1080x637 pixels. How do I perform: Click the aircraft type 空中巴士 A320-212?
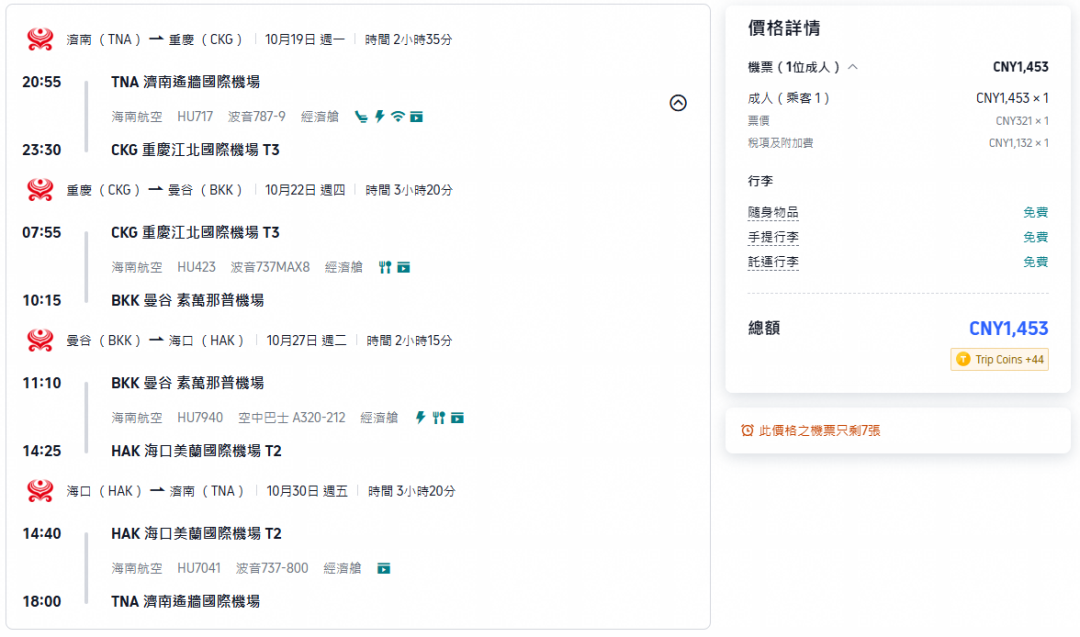[x=292, y=417]
